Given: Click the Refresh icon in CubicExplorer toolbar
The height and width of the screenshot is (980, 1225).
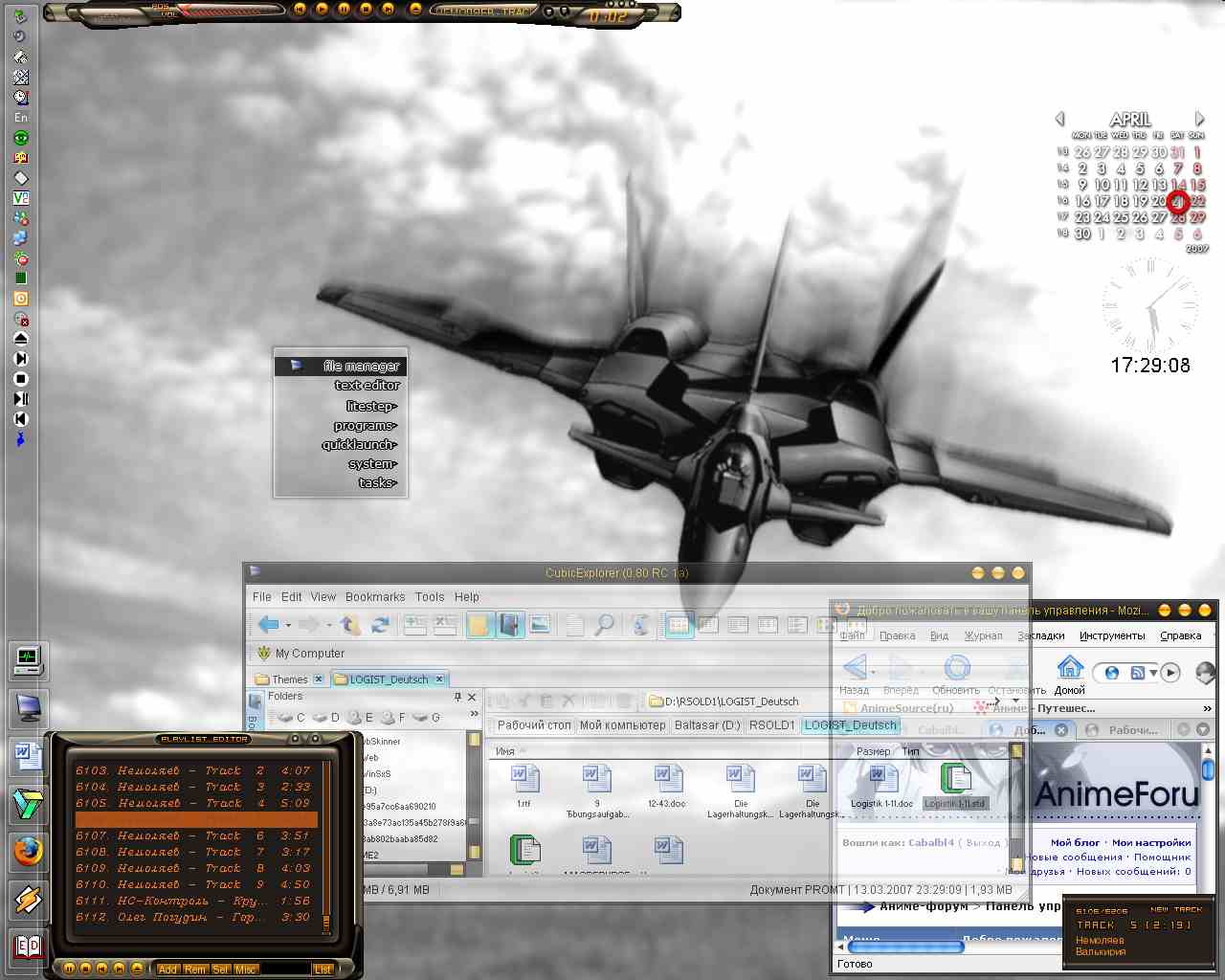Looking at the screenshot, I should pyautogui.click(x=380, y=625).
